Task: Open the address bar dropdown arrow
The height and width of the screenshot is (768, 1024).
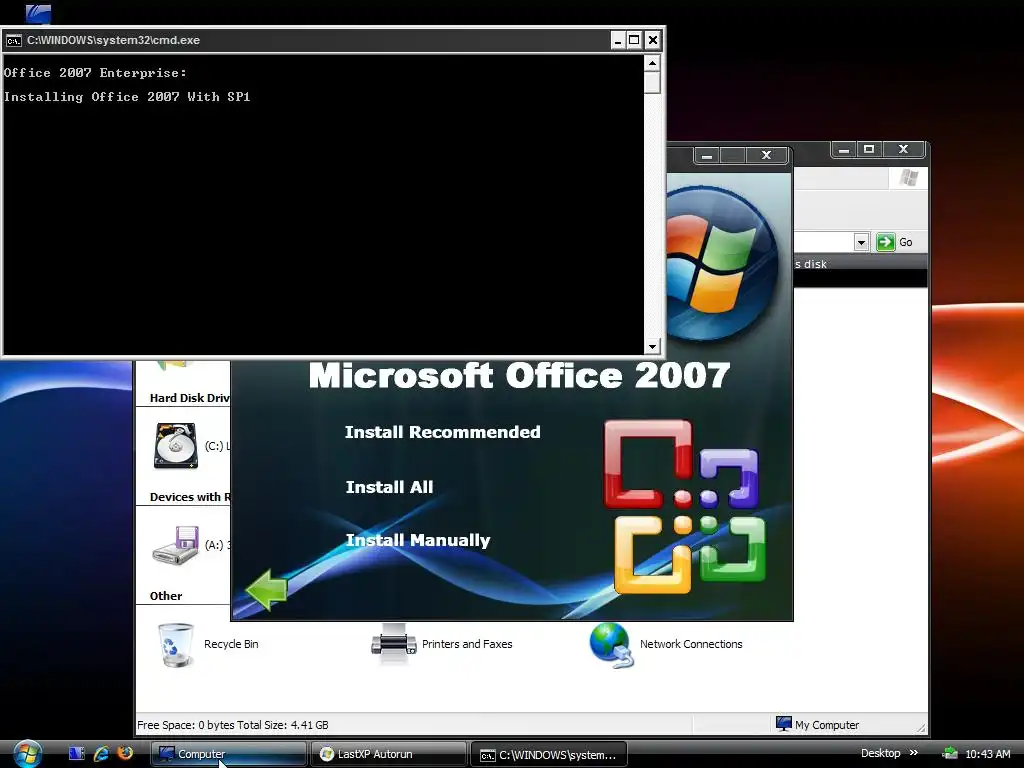Action: pos(861,242)
